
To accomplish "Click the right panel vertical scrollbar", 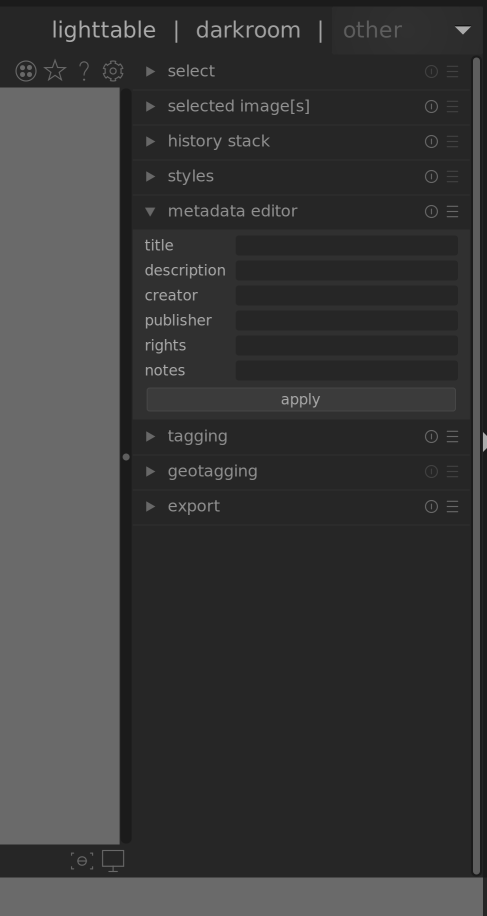I will pyautogui.click(x=476, y=466).
